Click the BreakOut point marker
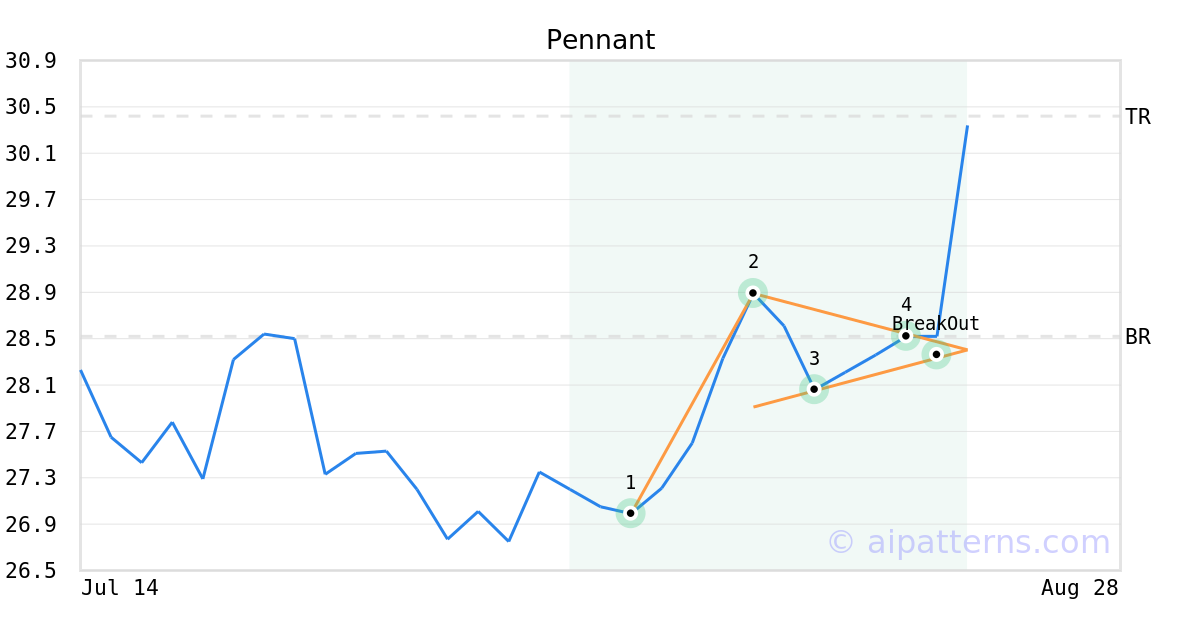 (936, 354)
